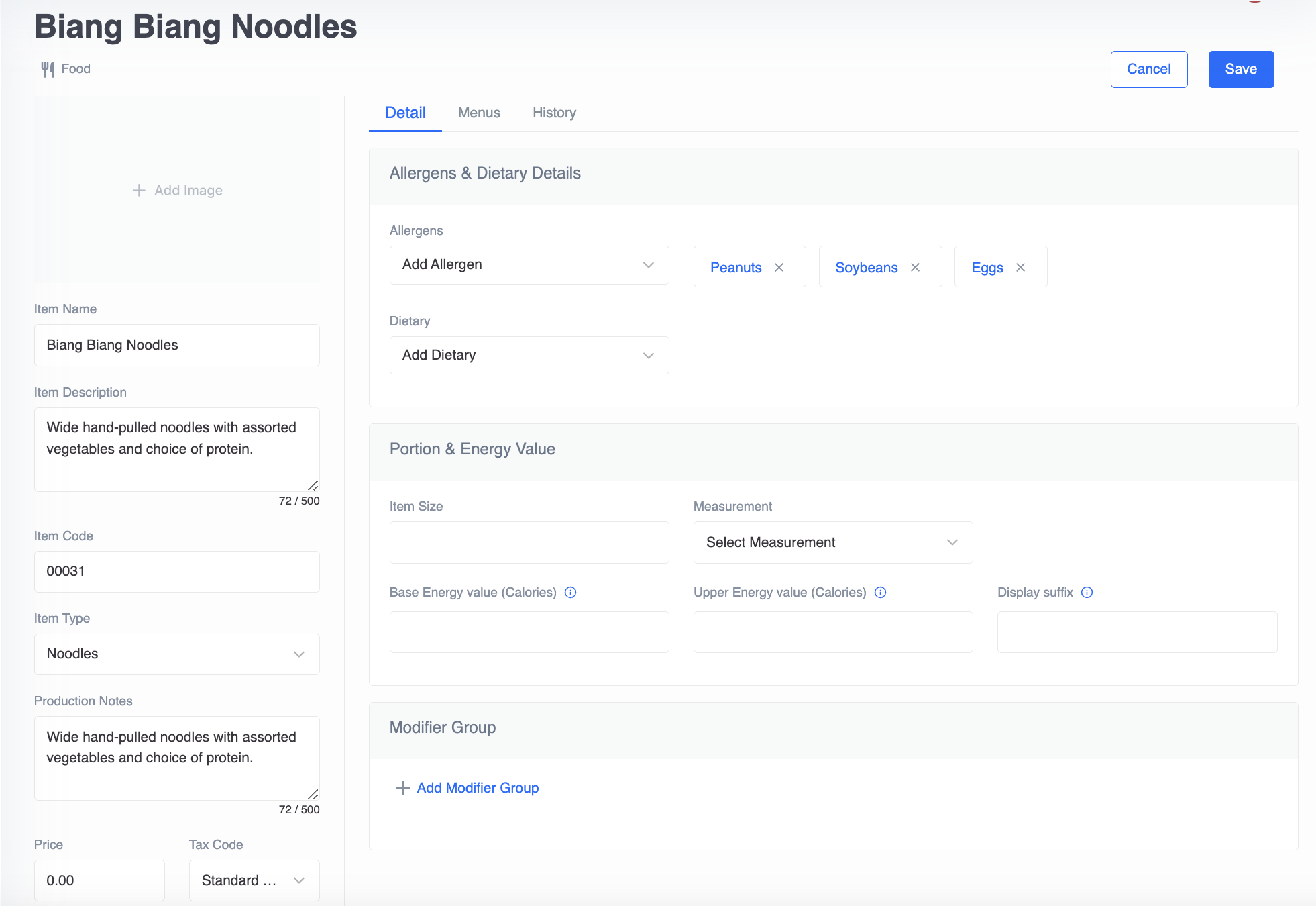
Task: Click the Save button
Action: (x=1241, y=69)
